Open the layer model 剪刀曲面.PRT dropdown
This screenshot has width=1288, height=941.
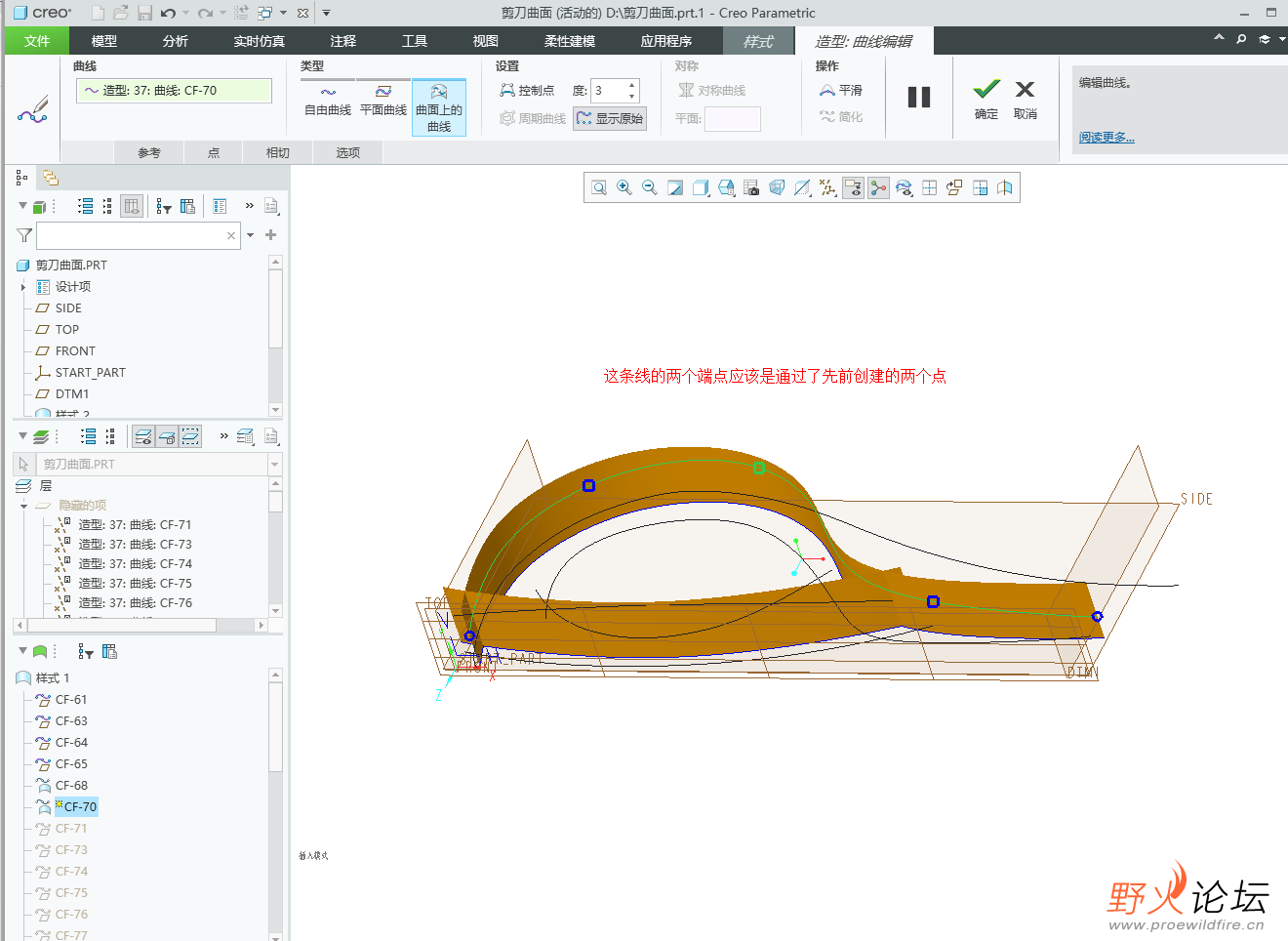click(274, 465)
